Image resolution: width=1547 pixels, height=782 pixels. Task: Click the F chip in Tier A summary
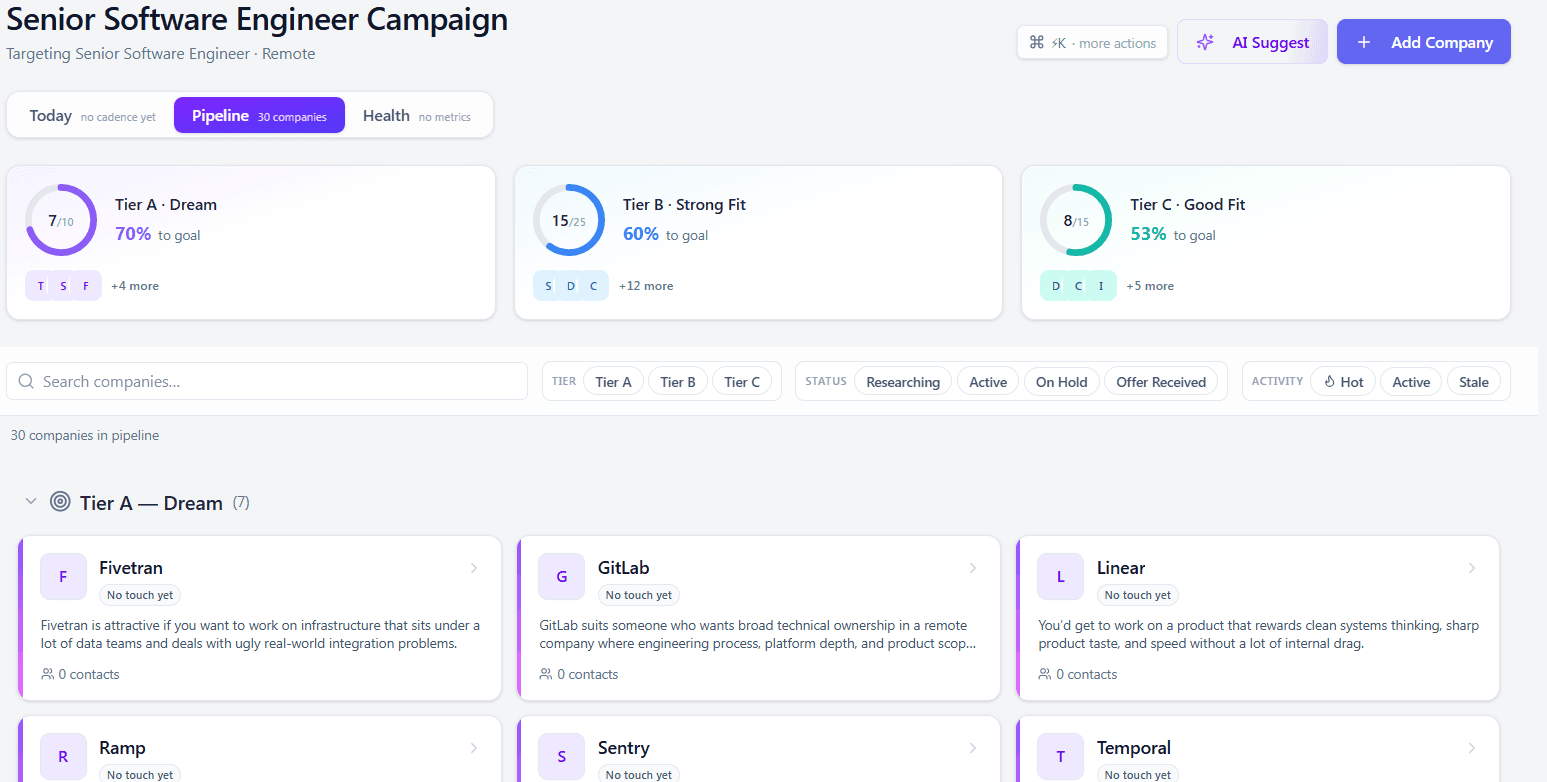point(86,286)
